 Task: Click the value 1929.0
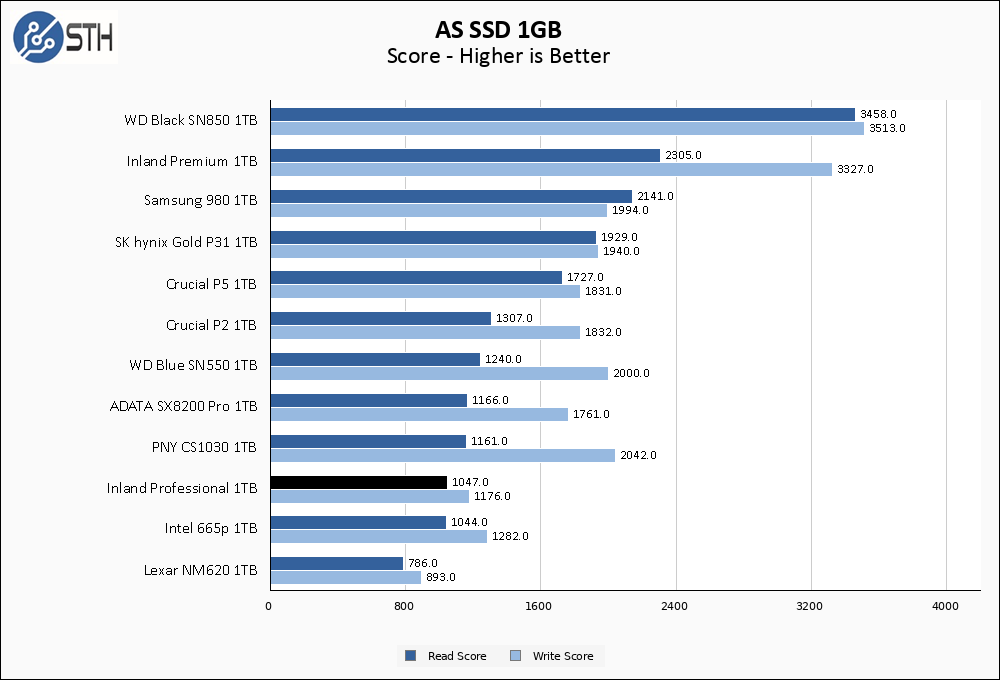(x=619, y=237)
